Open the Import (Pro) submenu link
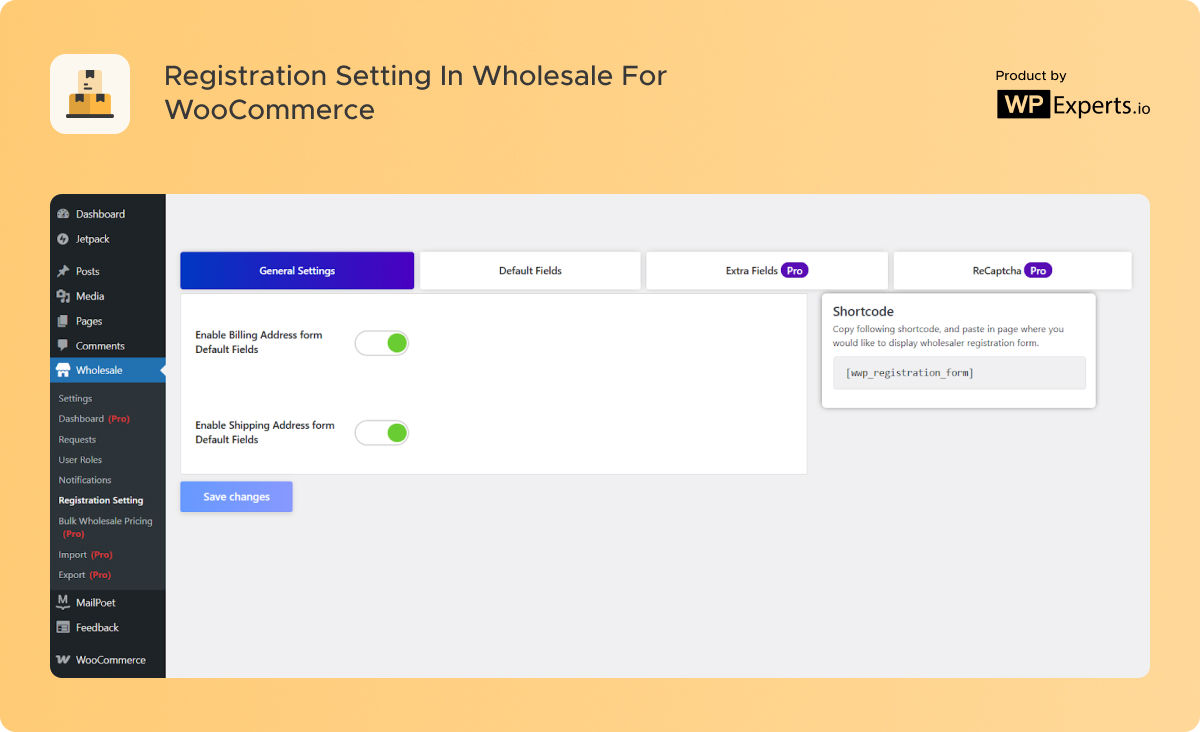Screen dimensions: 1200x732 coord(85,555)
